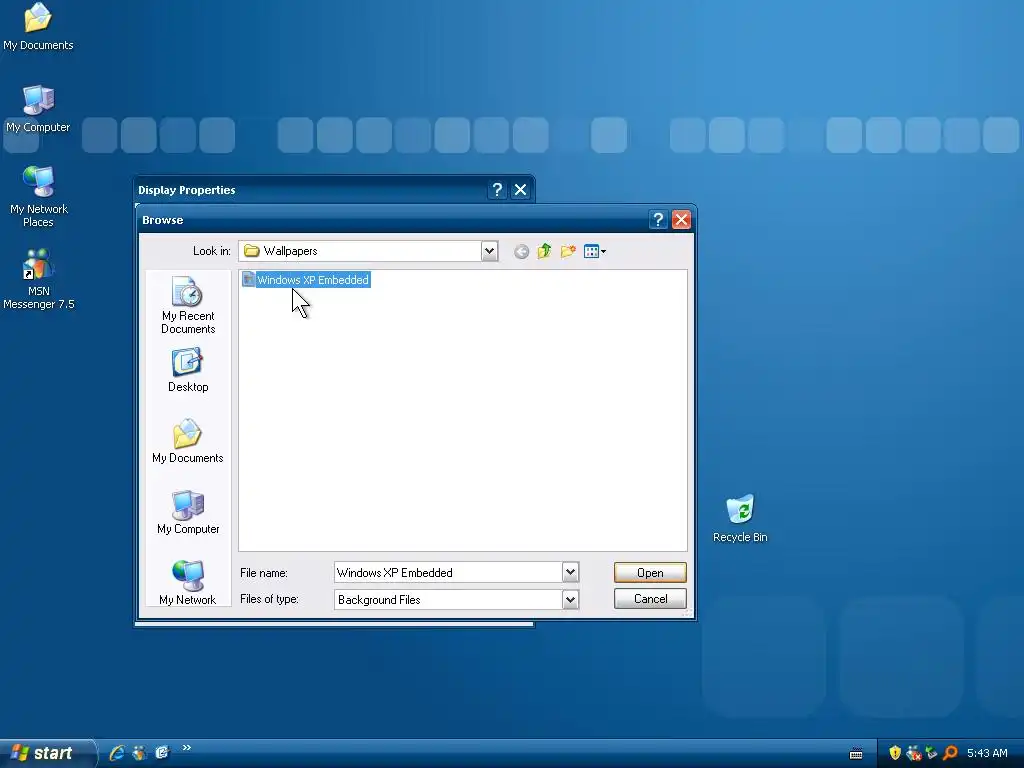
Task: Select MSN Messenger 7.5 desktop shortcut
Action: click(x=39, y=279)
